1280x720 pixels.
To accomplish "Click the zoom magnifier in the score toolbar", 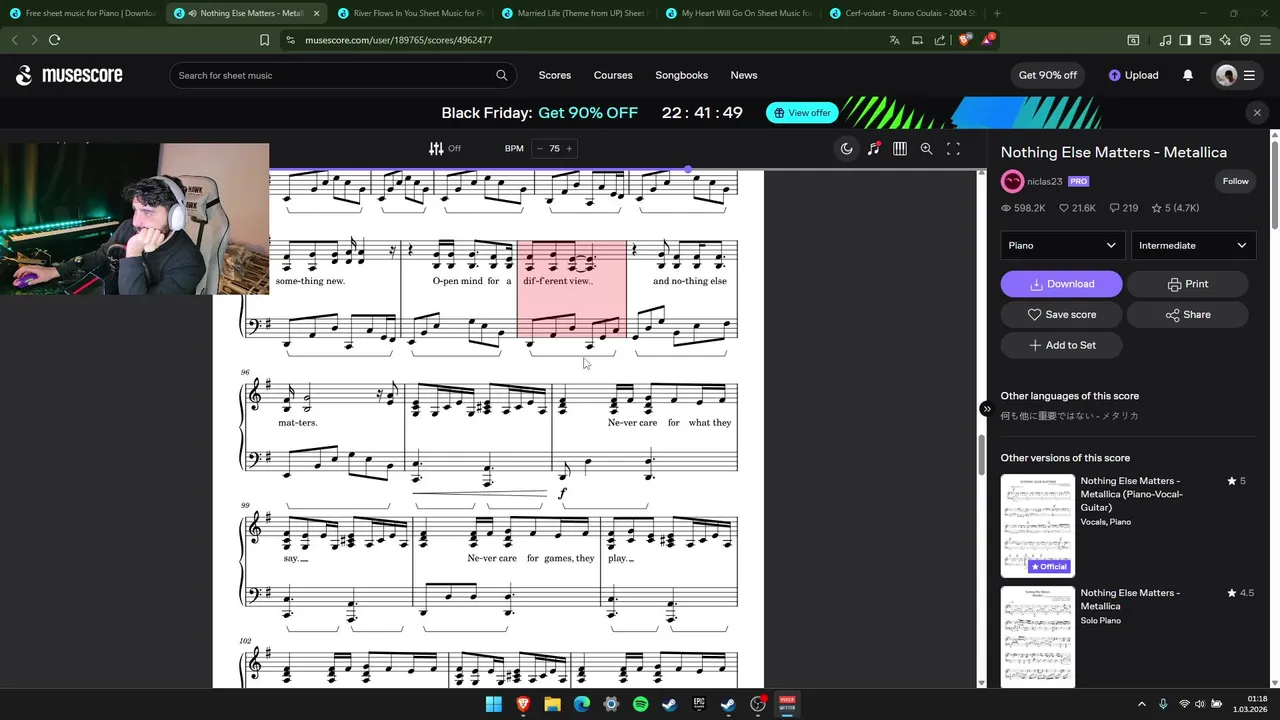I will pyautogui.click(x=927, y=148).
